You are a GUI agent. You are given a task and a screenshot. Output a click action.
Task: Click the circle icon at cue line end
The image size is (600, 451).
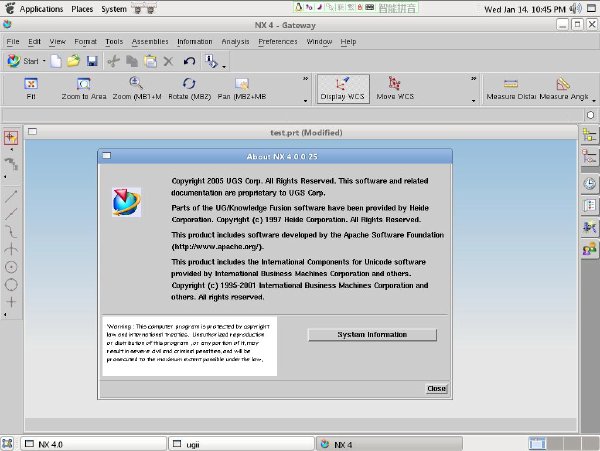(590, 115)
